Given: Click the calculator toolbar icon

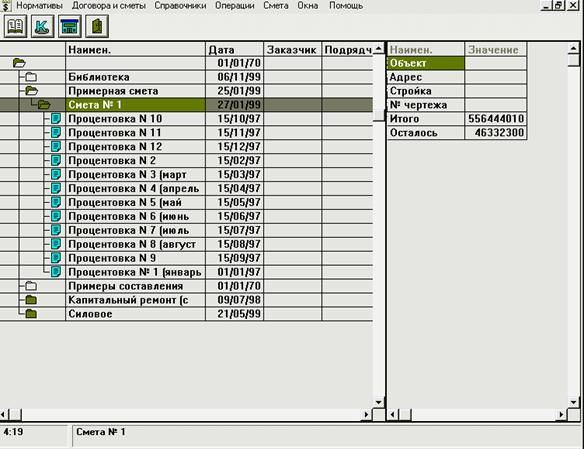Looking at the screenshot, I should (x=70, y=26).
